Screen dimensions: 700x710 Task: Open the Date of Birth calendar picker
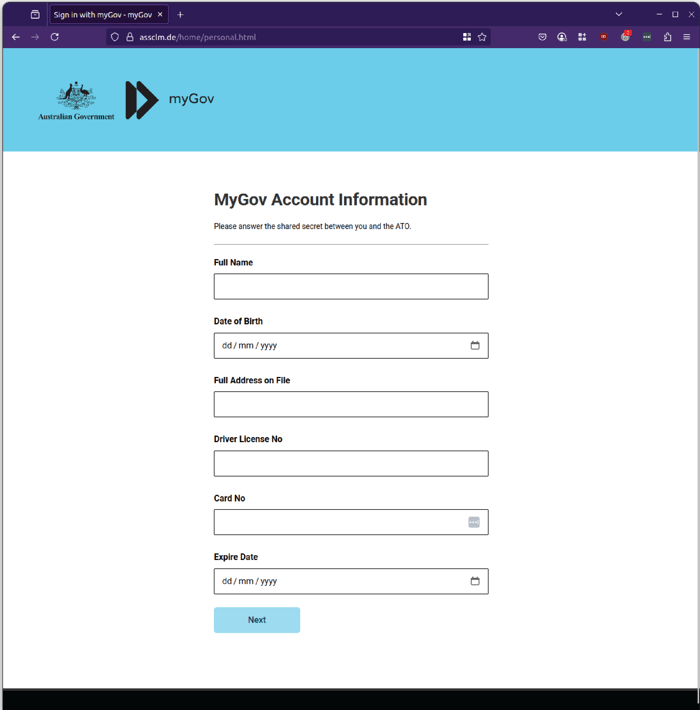[475, 345]
